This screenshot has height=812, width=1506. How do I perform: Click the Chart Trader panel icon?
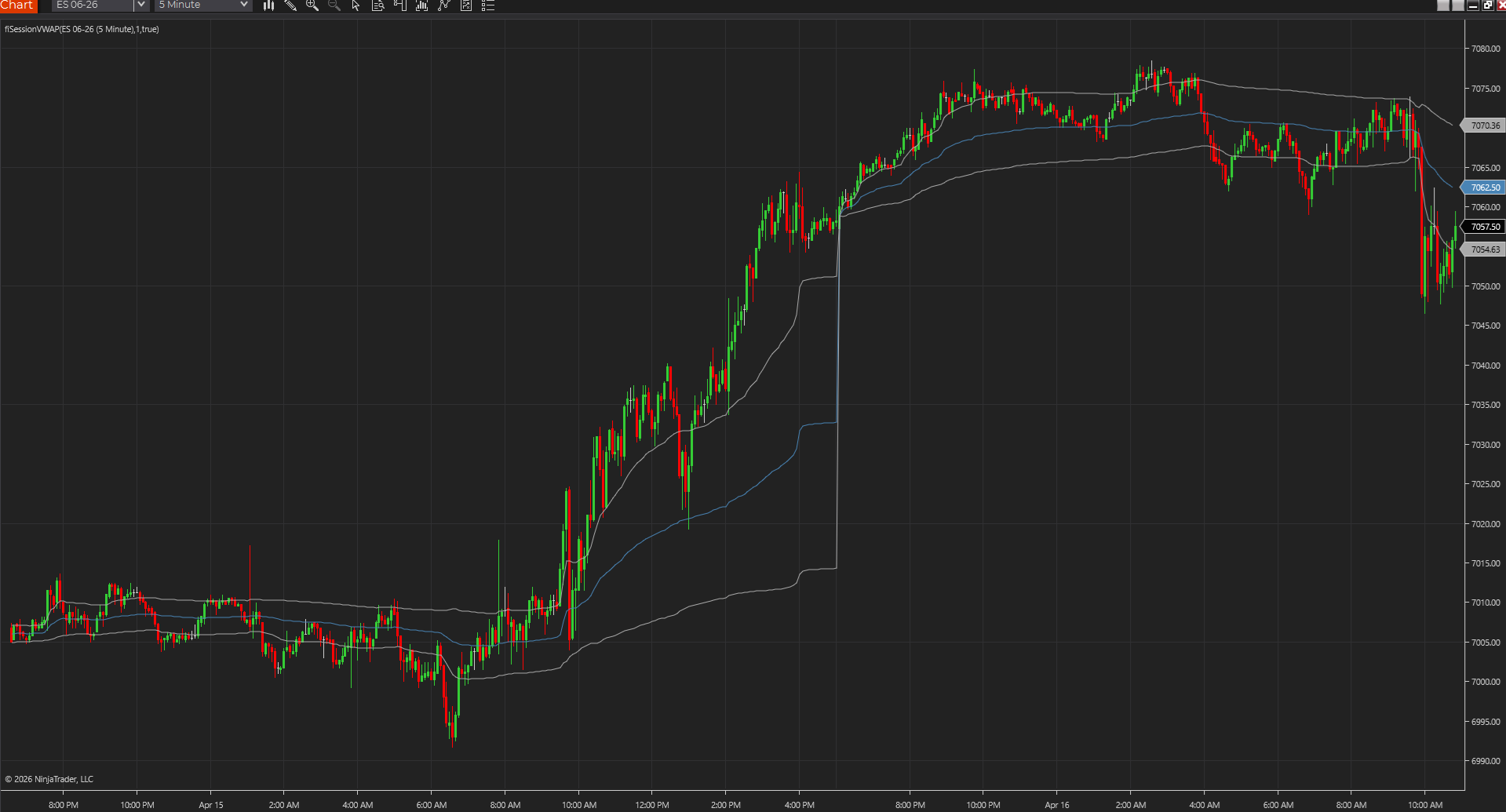(399, 5)
